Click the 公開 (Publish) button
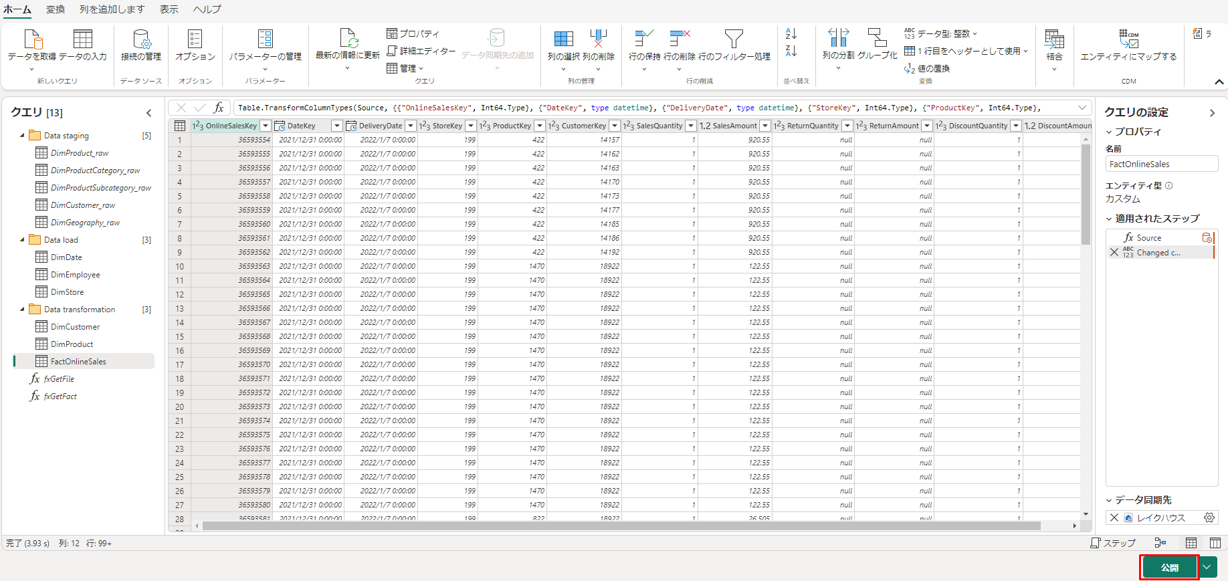The height and width of the screenshot is (581, 1228). [1169, 568]
